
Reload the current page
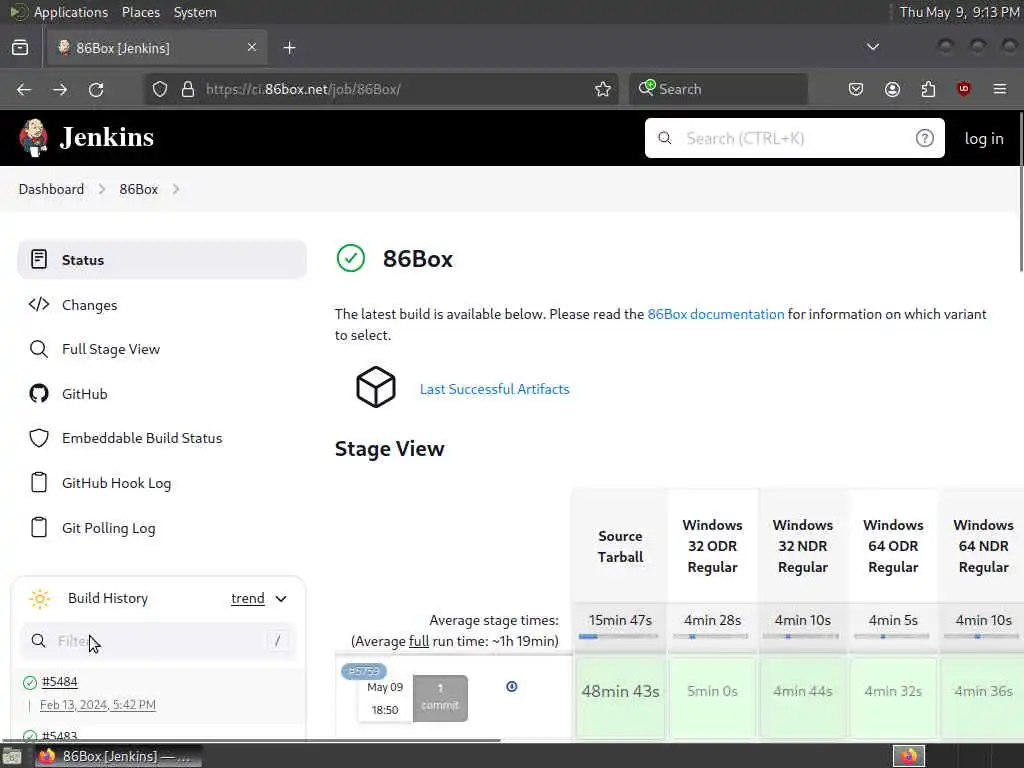[x=96, y=89]
